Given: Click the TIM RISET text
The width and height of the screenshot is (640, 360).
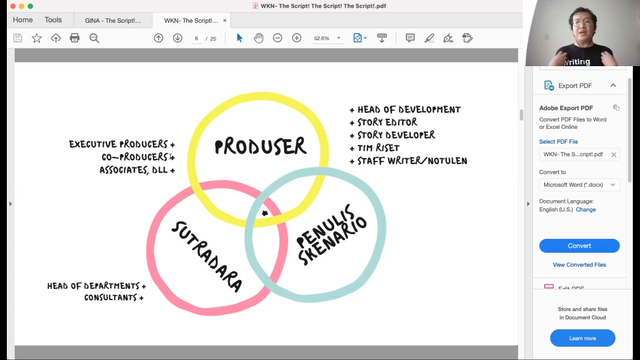Looking at the screenshot, I should (378, 148).
